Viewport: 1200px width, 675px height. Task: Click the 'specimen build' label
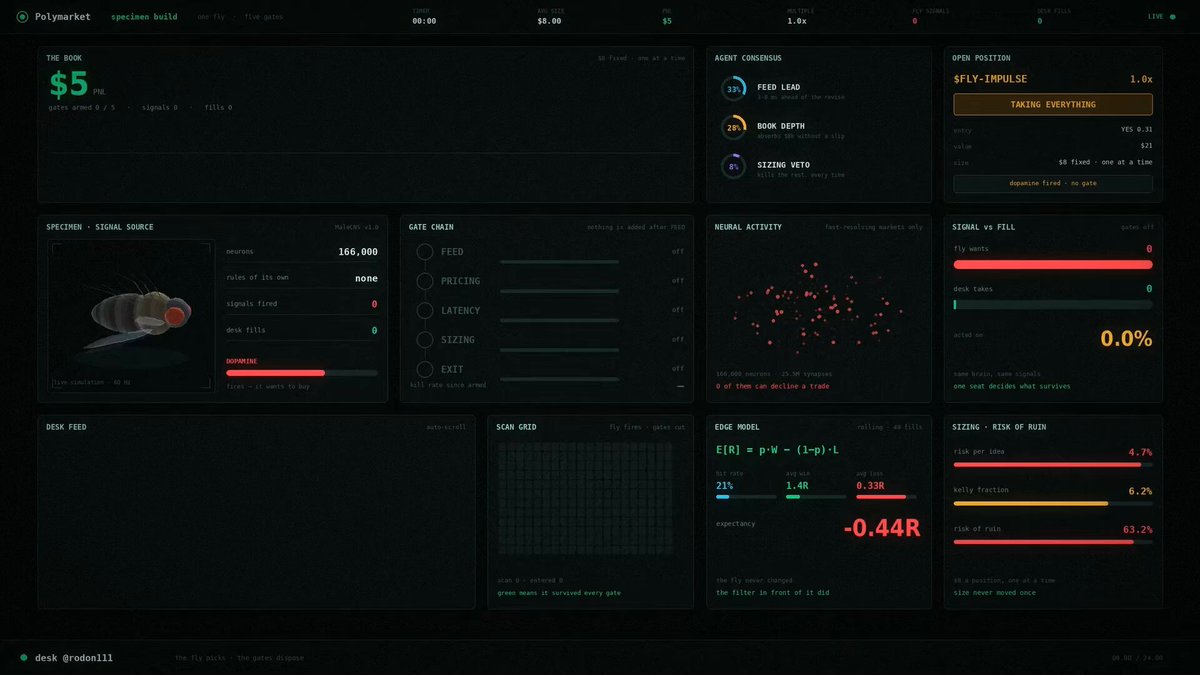(x=145, y=17)
